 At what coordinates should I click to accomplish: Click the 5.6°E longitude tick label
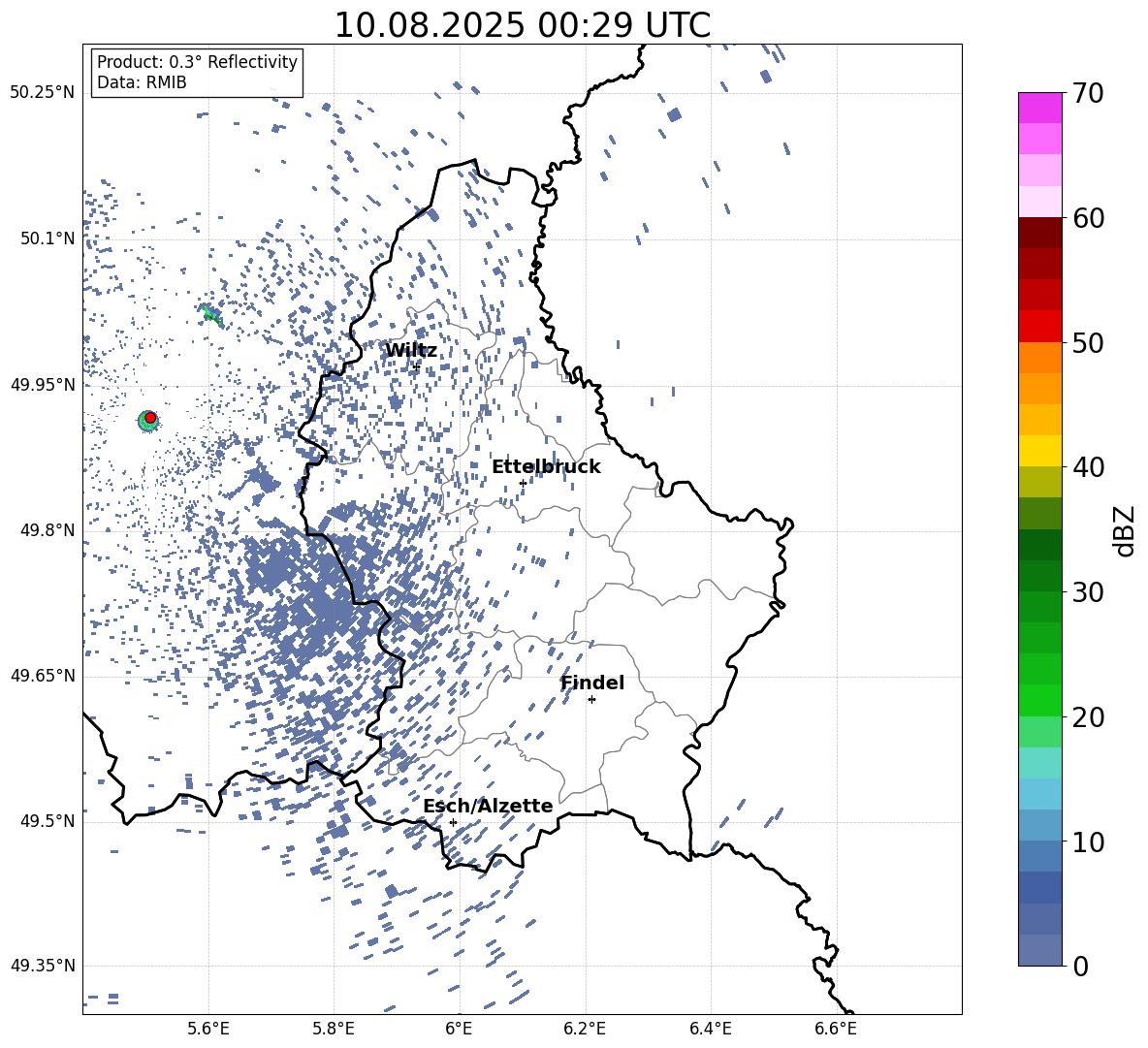207,1029
